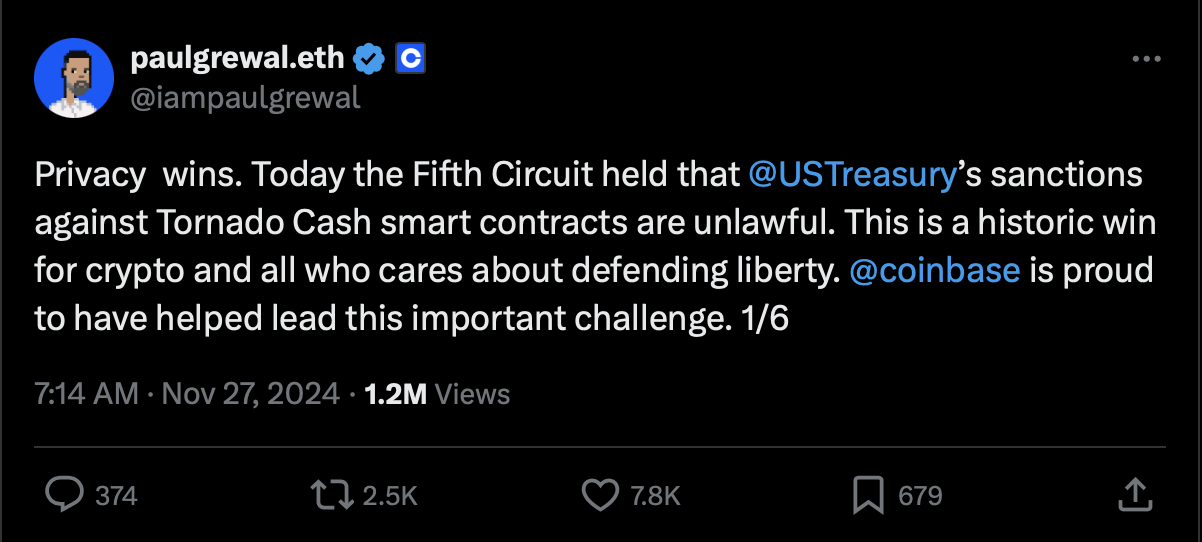The height and width of the screenshot is (542, 1202).
Task: Click the 374 replies count
Action: pyautogui.click(x=117, y=495)
